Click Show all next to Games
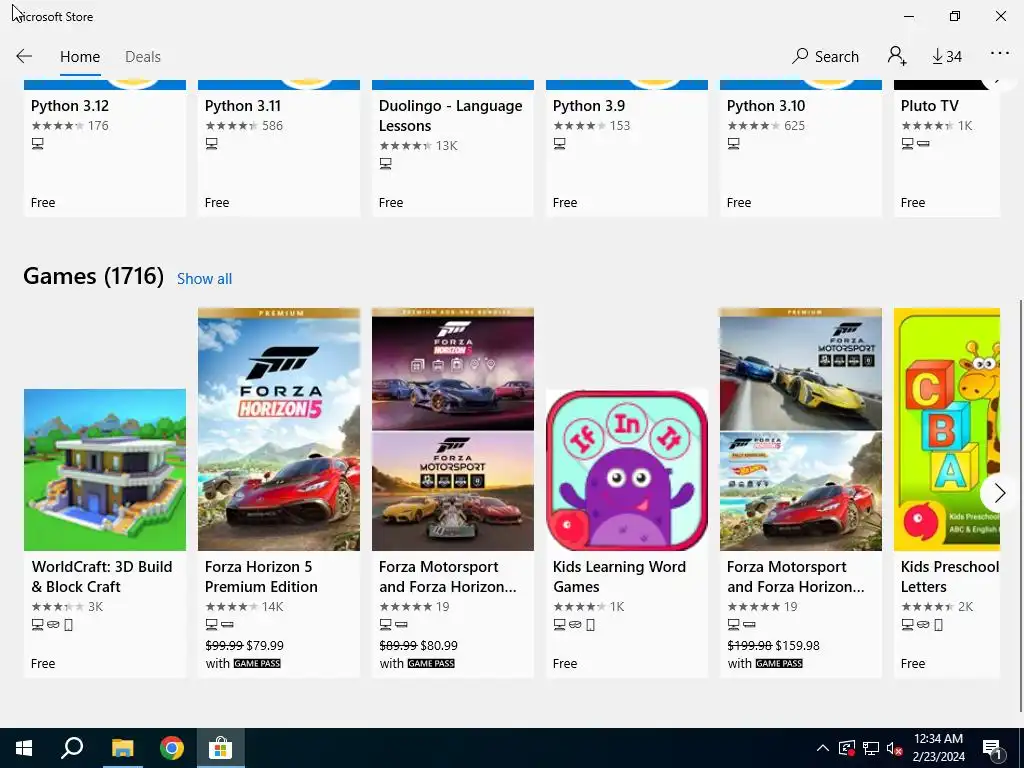This screenshot has height=768, width=1024. (204, 279)
